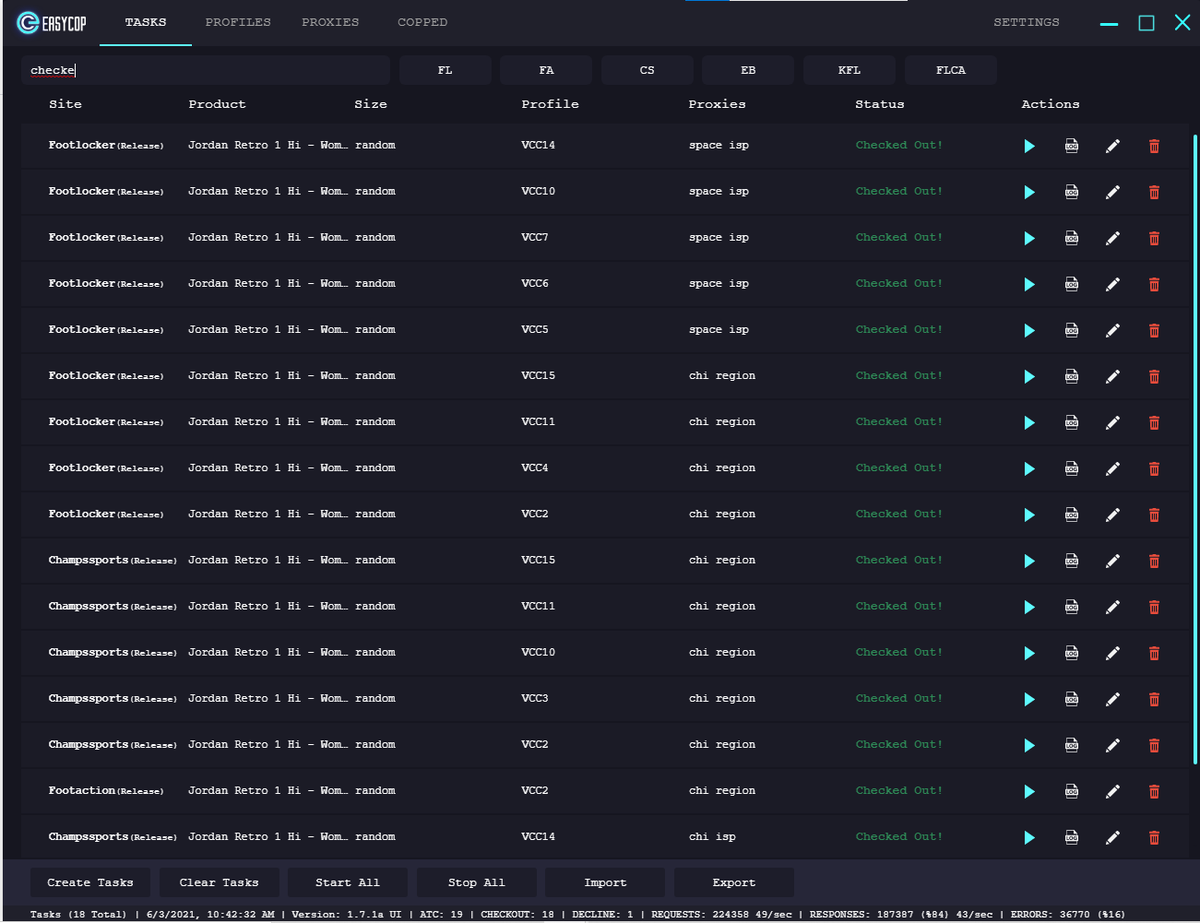Edit the Footlocker VCC2 task
1200x923 pixels.
(1112, 515)
